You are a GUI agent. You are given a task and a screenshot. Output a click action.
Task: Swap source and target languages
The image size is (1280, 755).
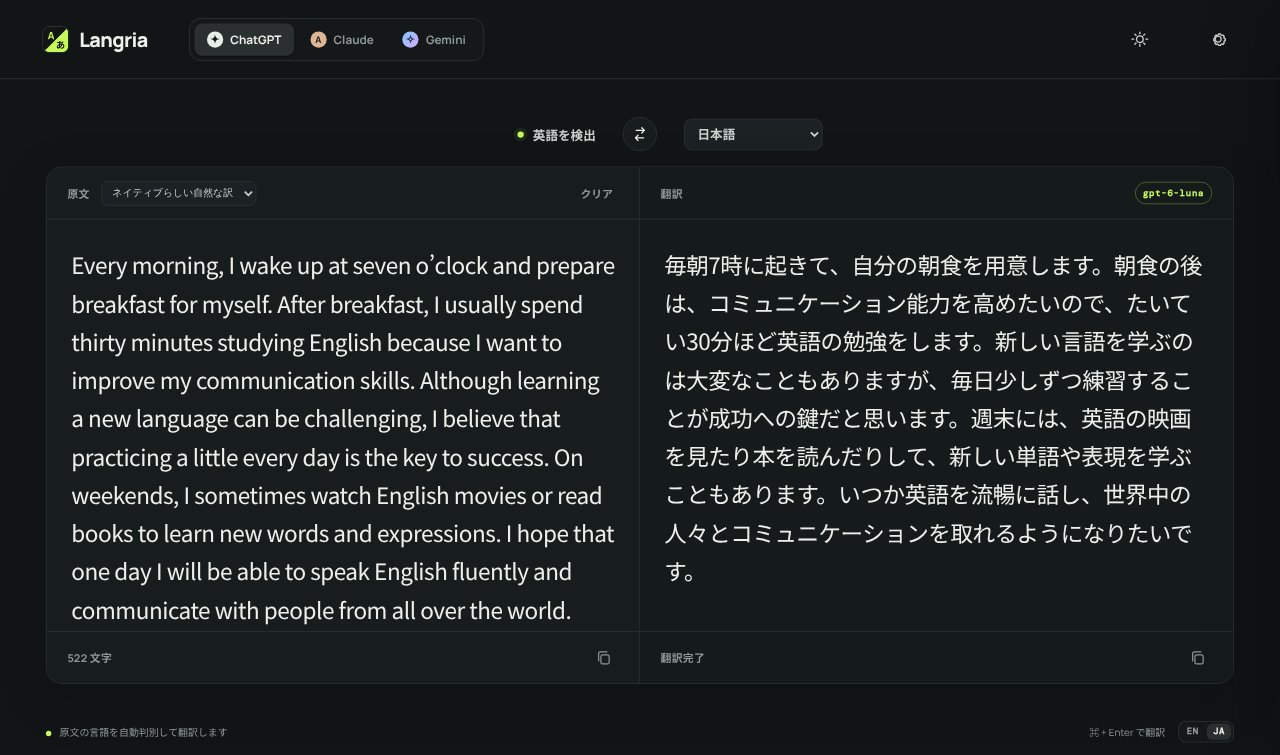[640, 134]
